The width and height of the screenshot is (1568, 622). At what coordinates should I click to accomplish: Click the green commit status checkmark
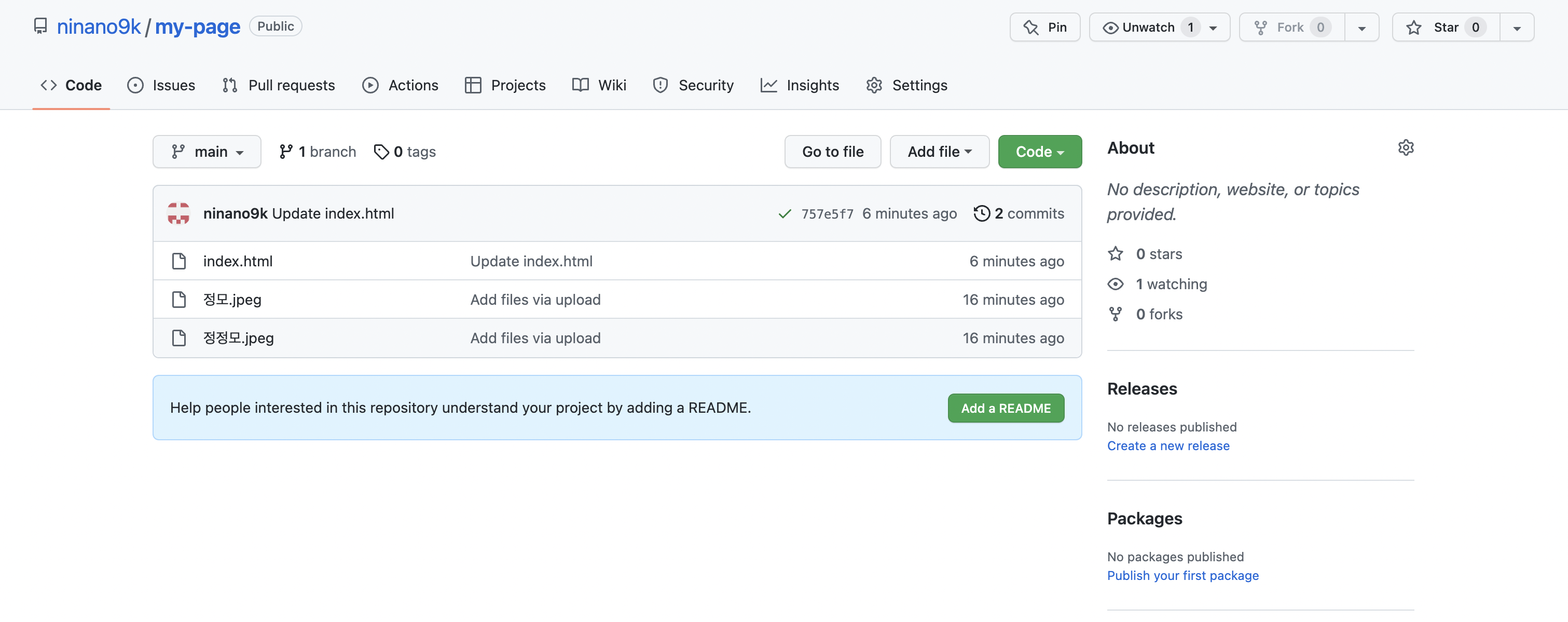tap(785, 213)
